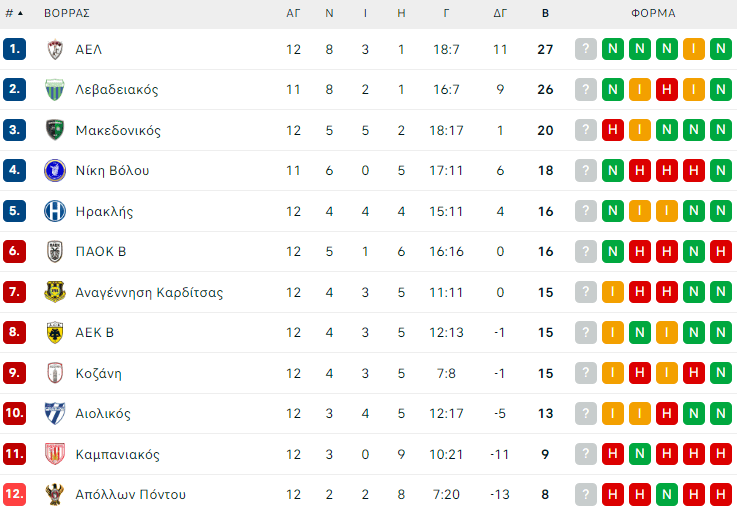Click the Νίκη Βόλου team crest
Image resolution: width=737 pixels, height=513 pixels.
coord(54,171)
